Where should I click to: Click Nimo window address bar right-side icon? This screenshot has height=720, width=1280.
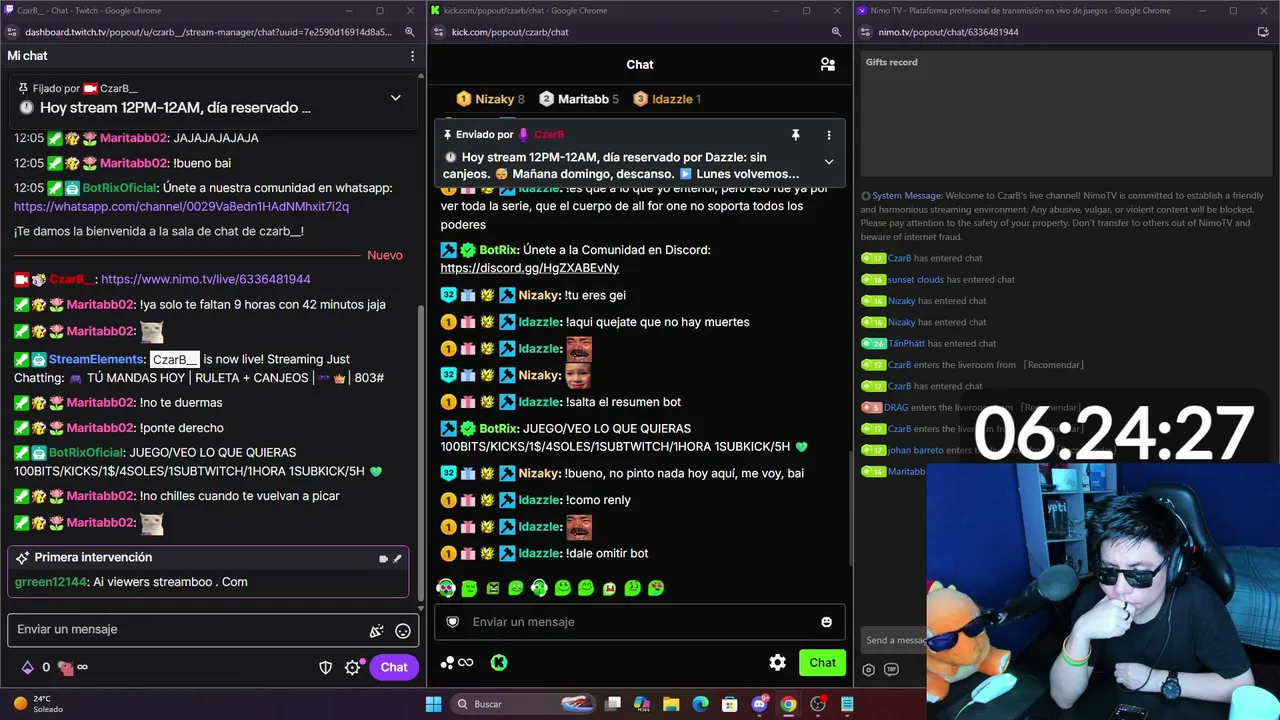(x=1263, y=32)
